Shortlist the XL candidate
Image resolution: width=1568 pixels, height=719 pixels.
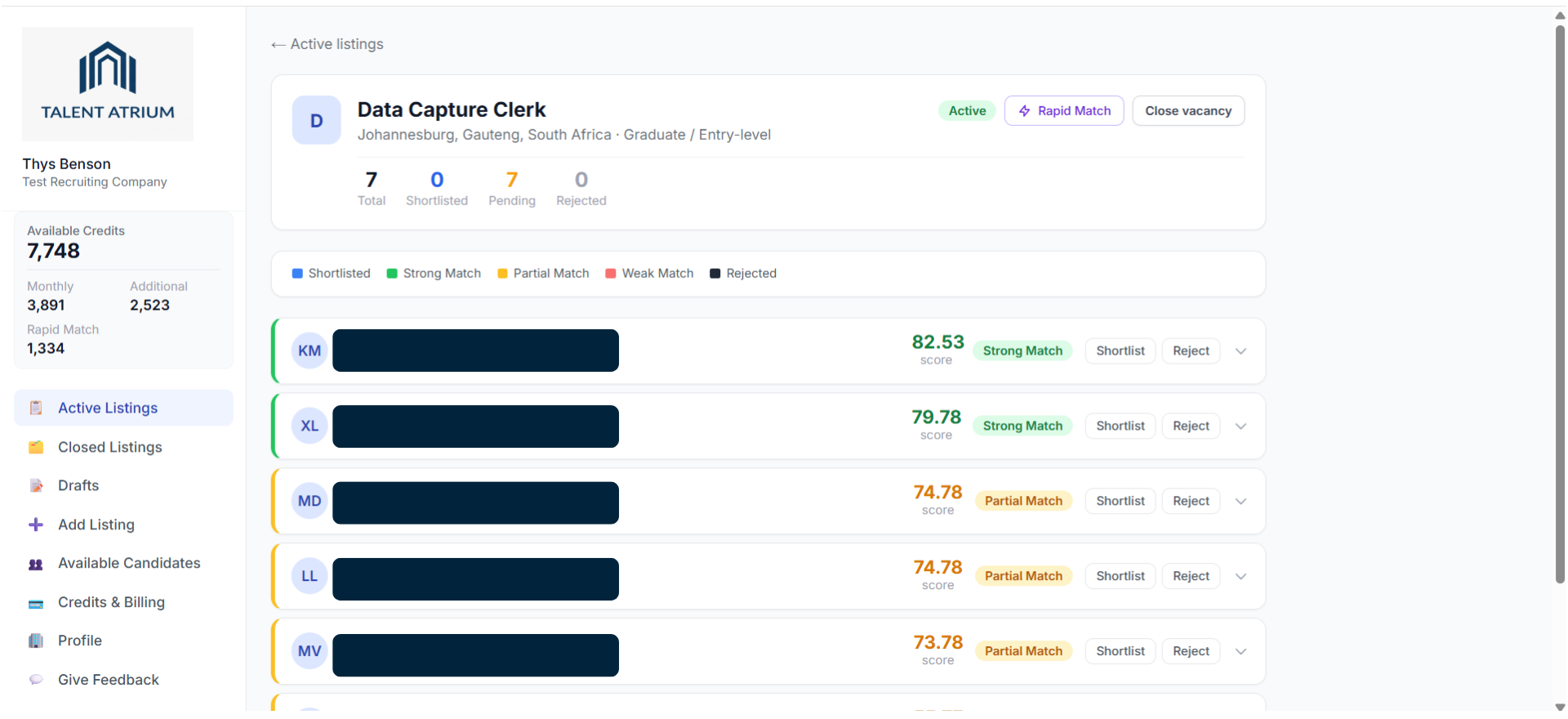tap(1120, 426)
